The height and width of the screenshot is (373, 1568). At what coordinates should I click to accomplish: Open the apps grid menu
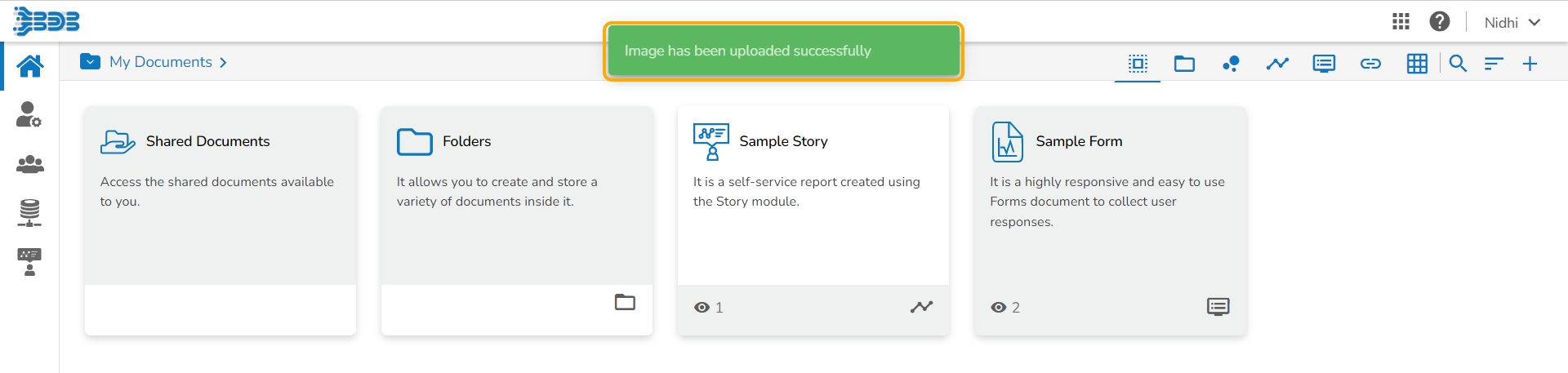(1401, 22)
